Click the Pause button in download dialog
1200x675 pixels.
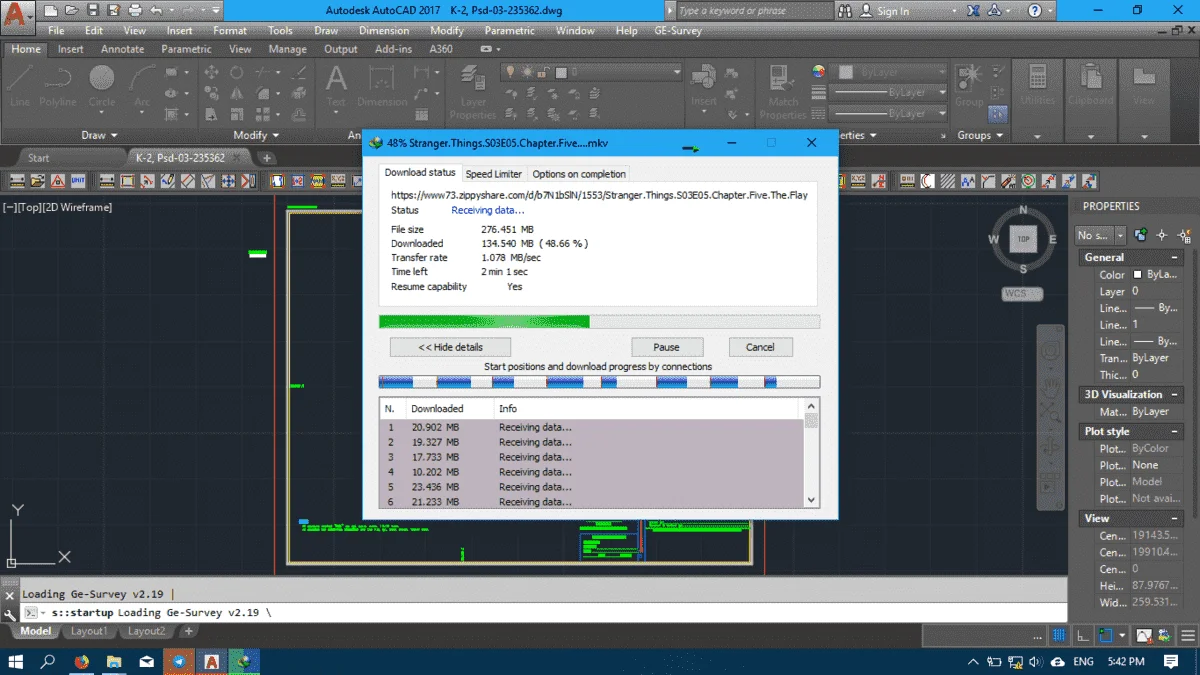pos(666,347)
